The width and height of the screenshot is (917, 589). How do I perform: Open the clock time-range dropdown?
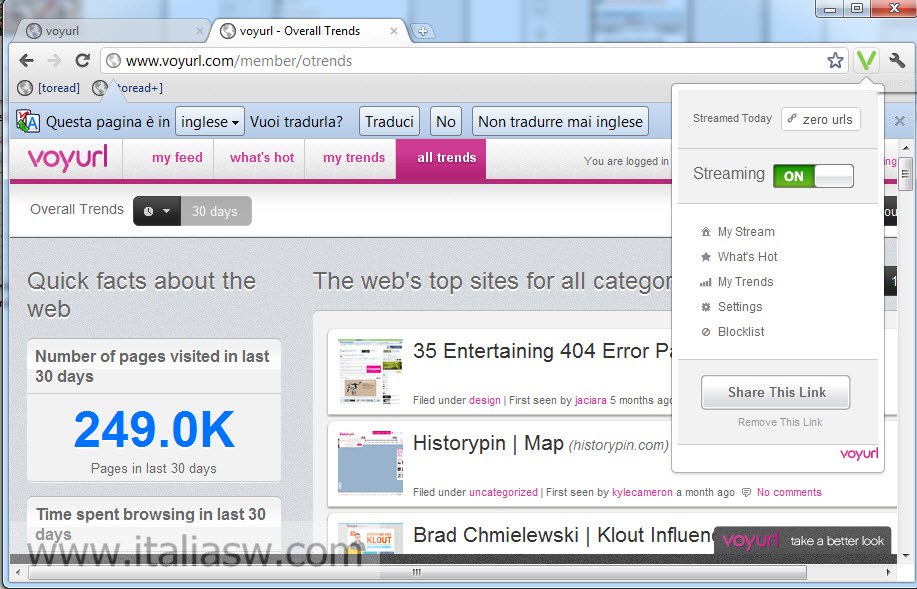pos(157,211)
